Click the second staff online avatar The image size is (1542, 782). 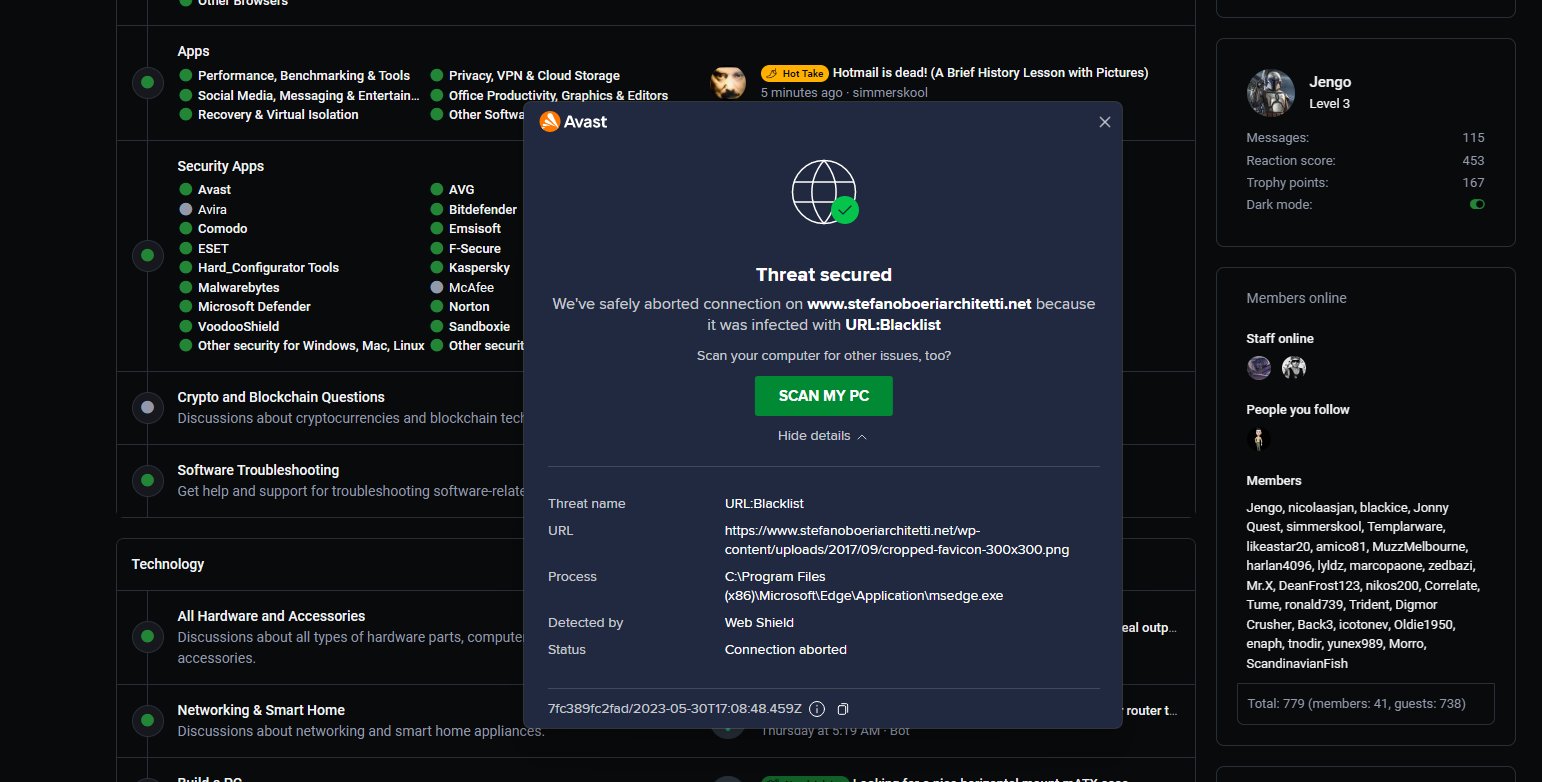click(1294, 367)
